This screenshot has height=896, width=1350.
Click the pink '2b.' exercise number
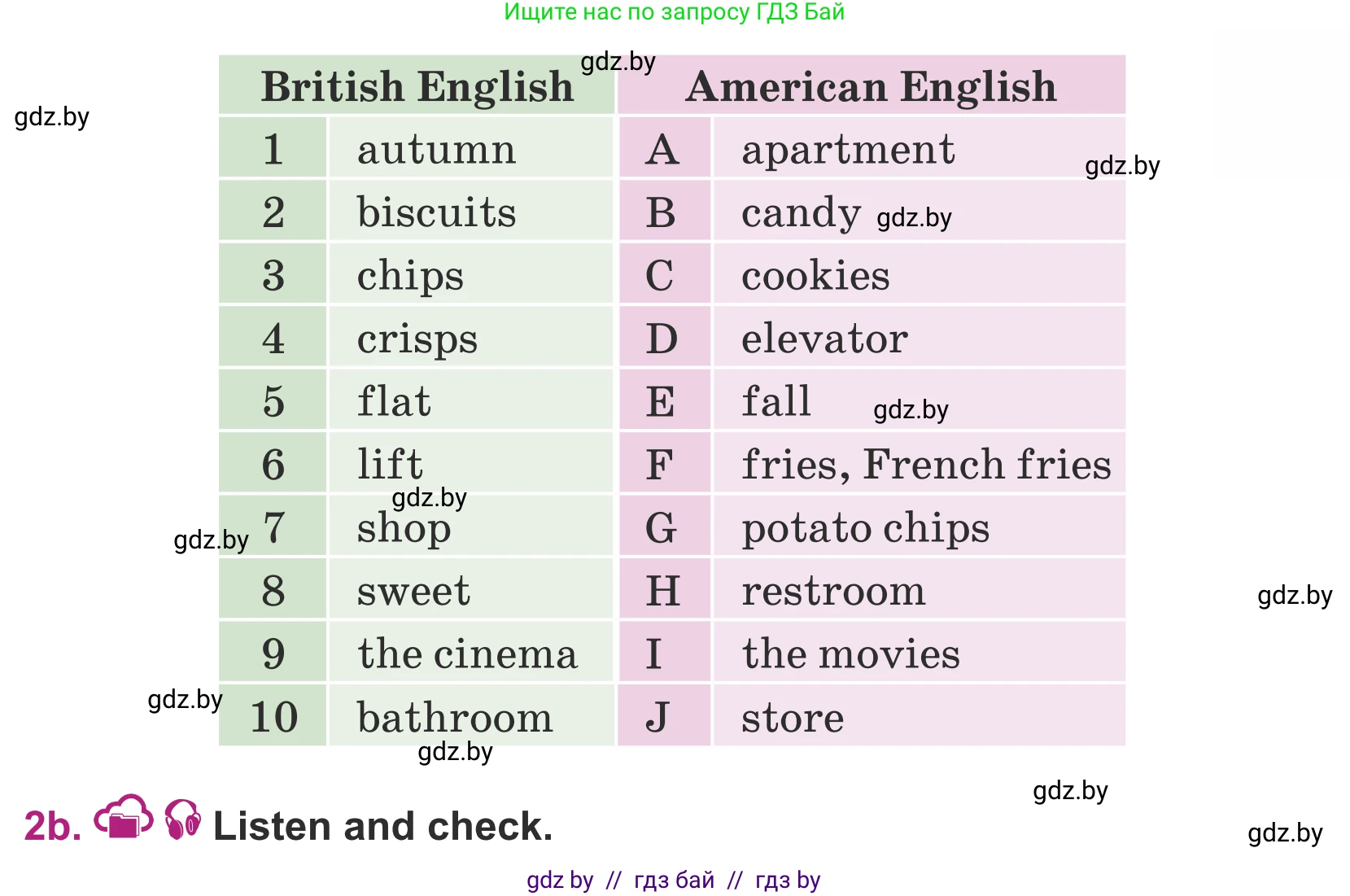[53, 827]
